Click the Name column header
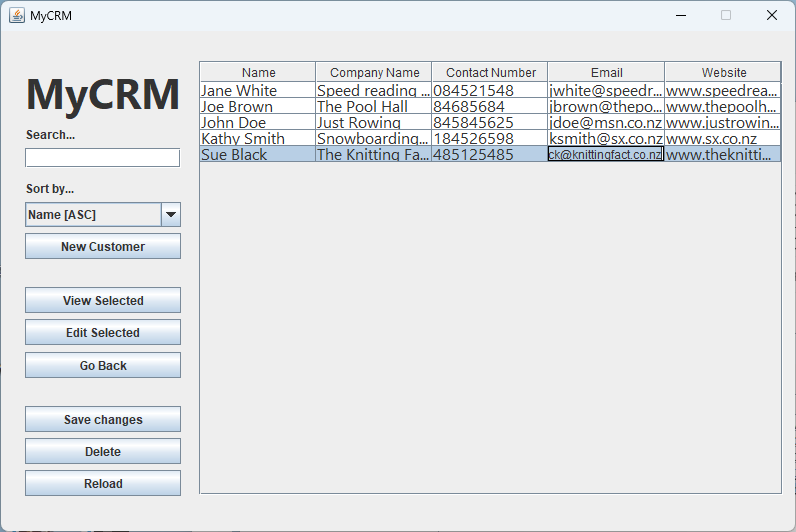The height and width of the screenshot is (532, 796). 258,72
